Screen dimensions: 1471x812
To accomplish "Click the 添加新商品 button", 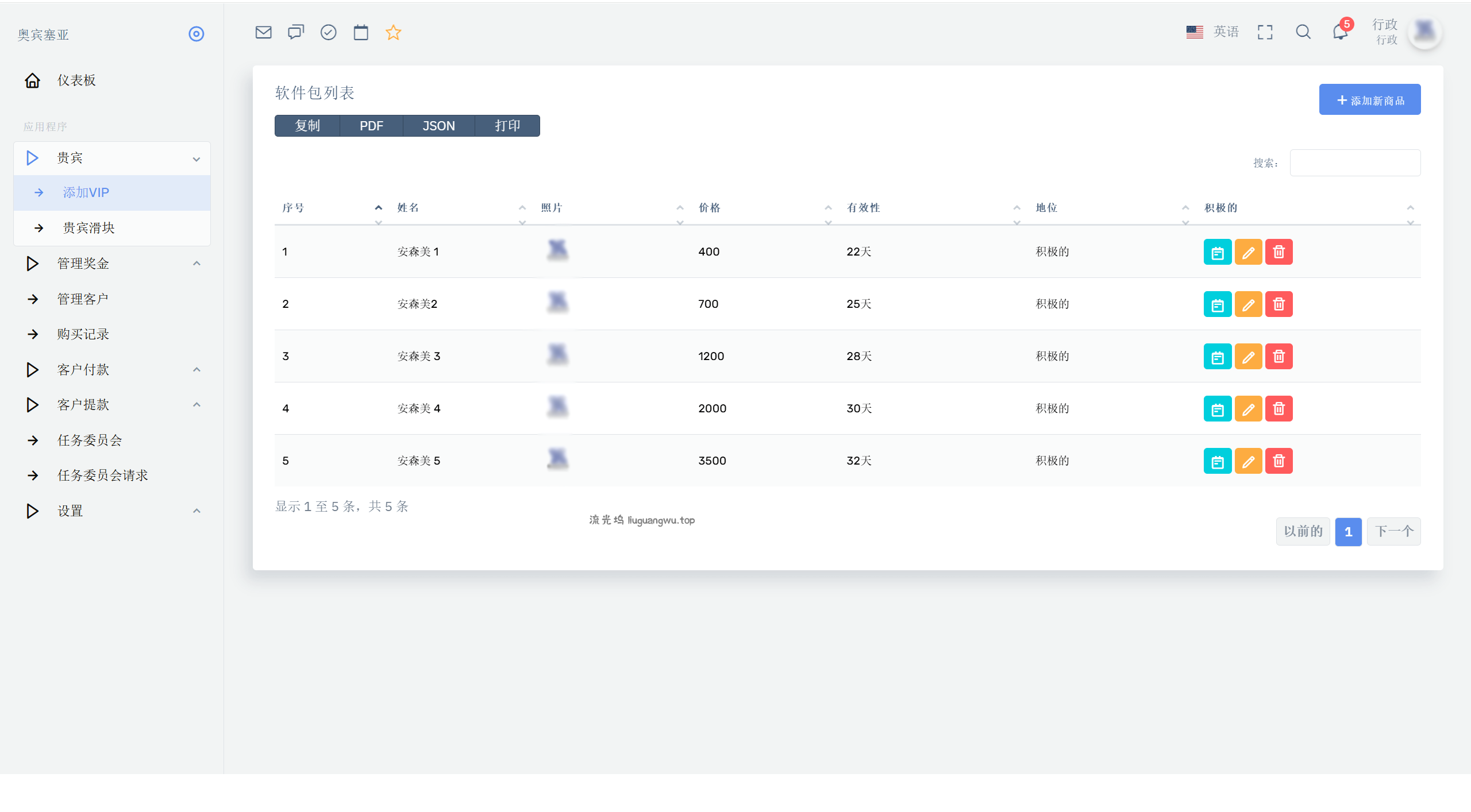I will 1369,100.
